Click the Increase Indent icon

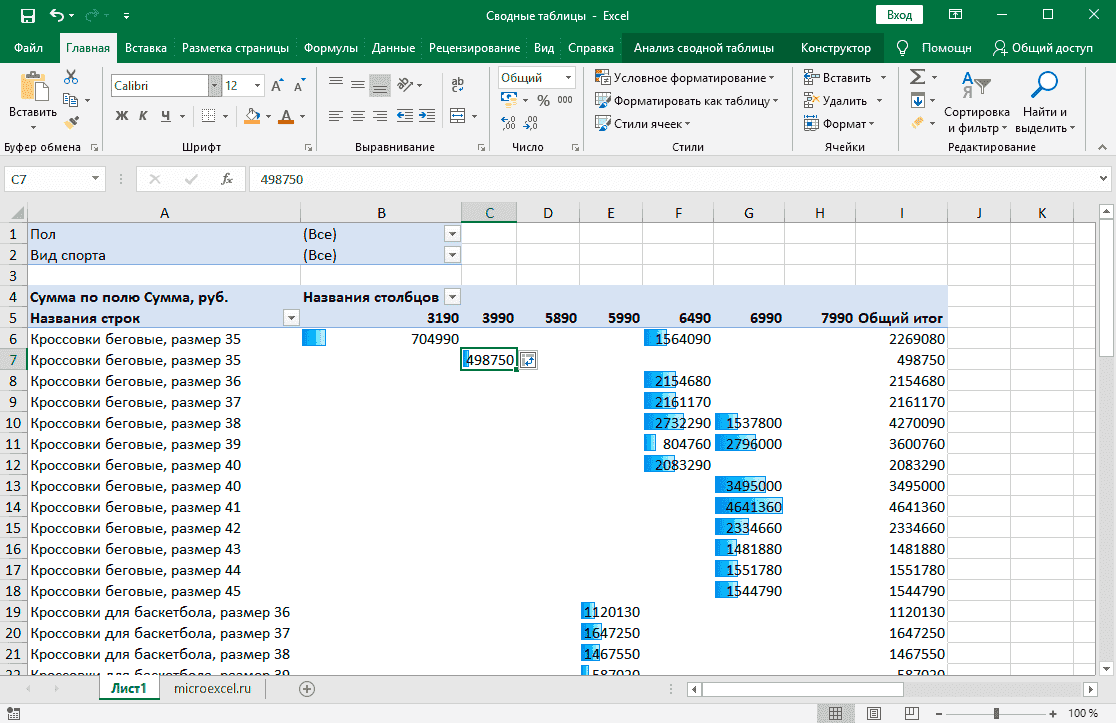tap(428, 117)
